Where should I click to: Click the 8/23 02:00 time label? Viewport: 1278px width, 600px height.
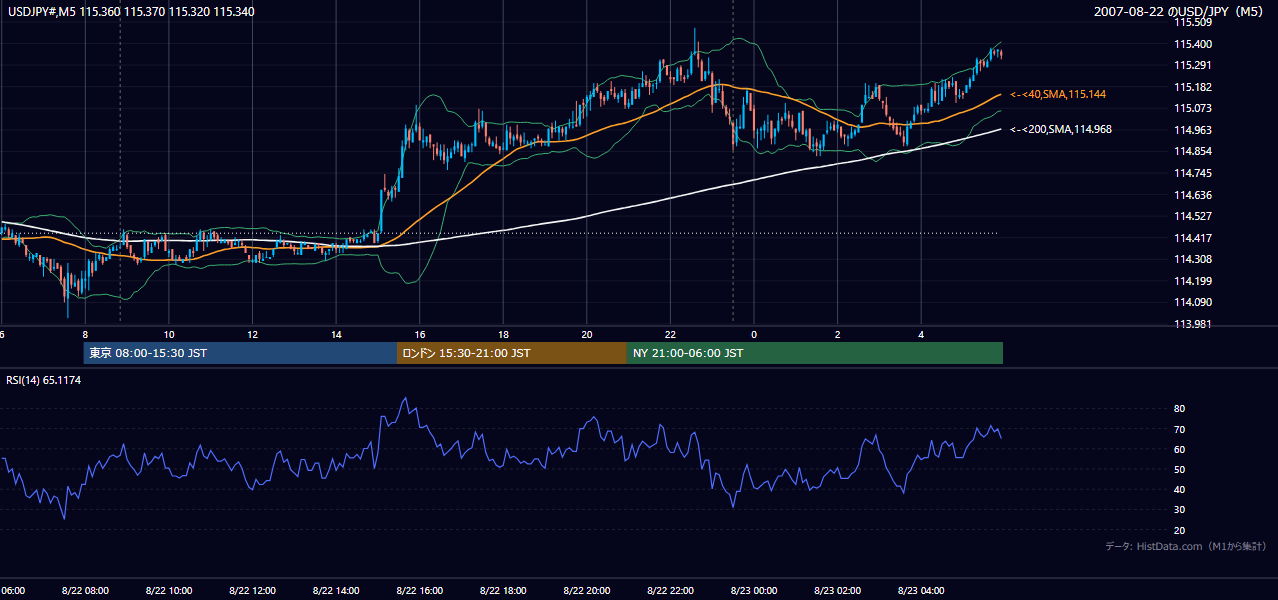(x=836, y=591)
